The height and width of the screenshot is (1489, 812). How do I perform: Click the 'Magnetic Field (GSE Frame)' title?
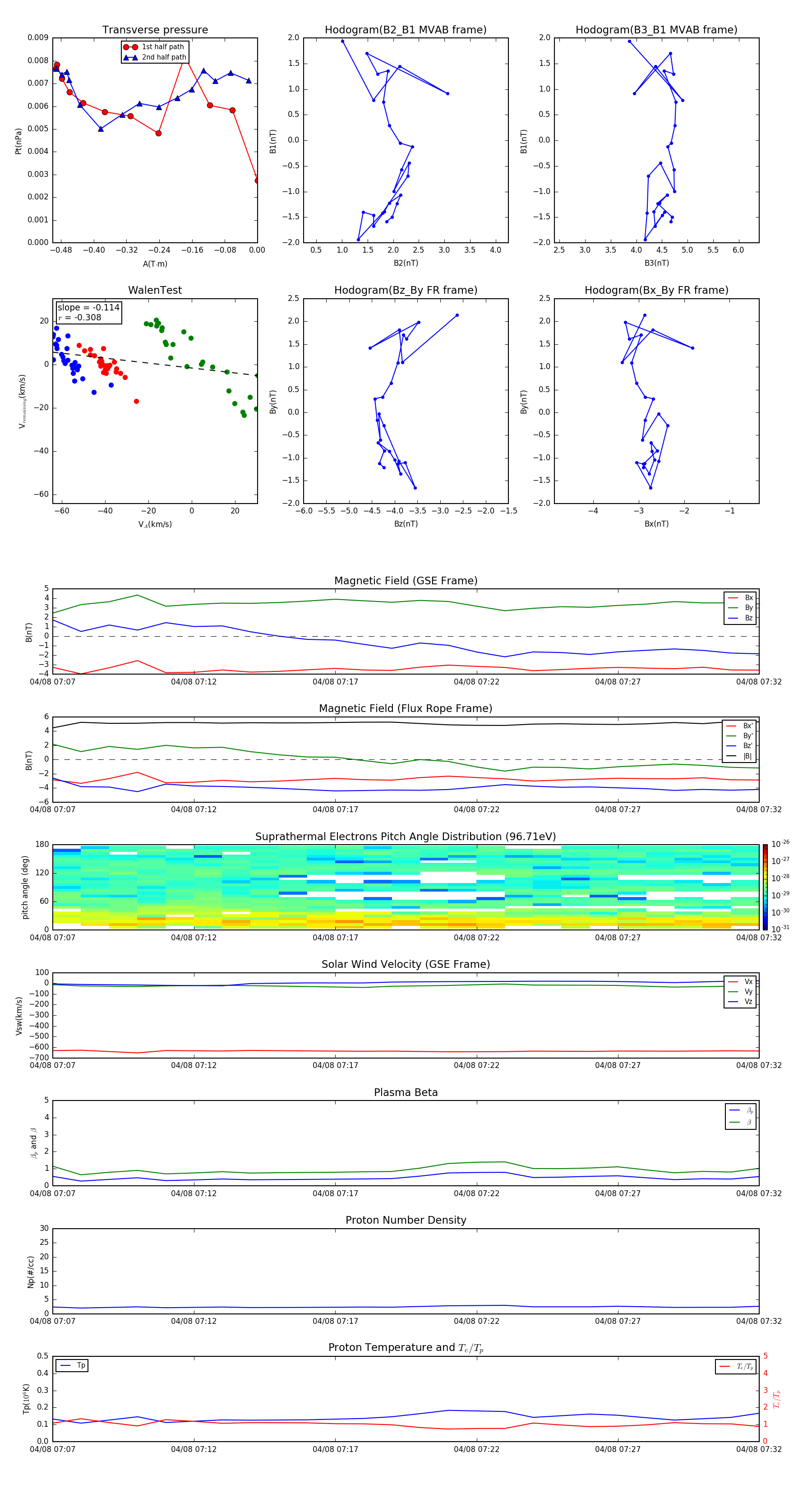406,581
